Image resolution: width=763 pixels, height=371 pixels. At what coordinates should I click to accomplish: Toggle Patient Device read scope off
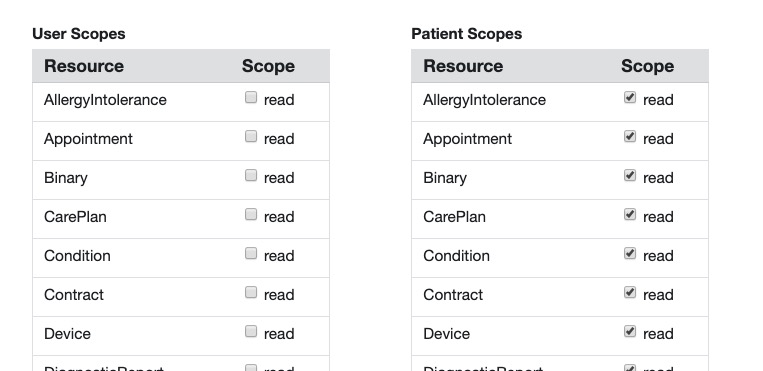tap(630, 331)
